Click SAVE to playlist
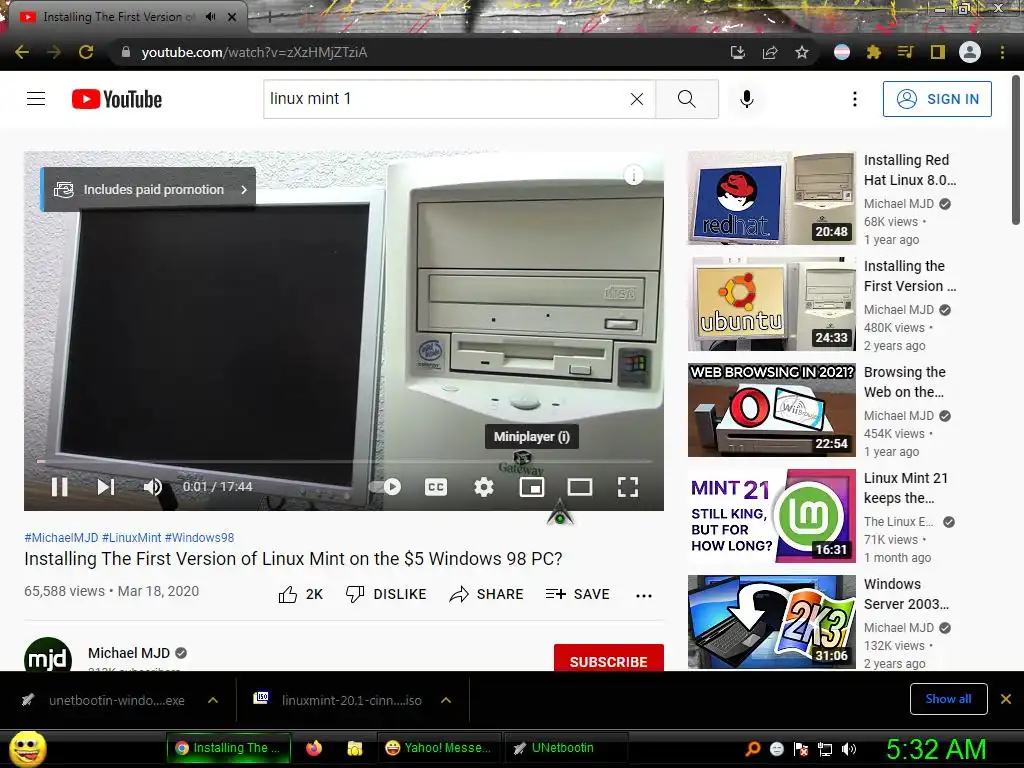The height and width of the screenshot is (768, 1024). click(578, 594)
